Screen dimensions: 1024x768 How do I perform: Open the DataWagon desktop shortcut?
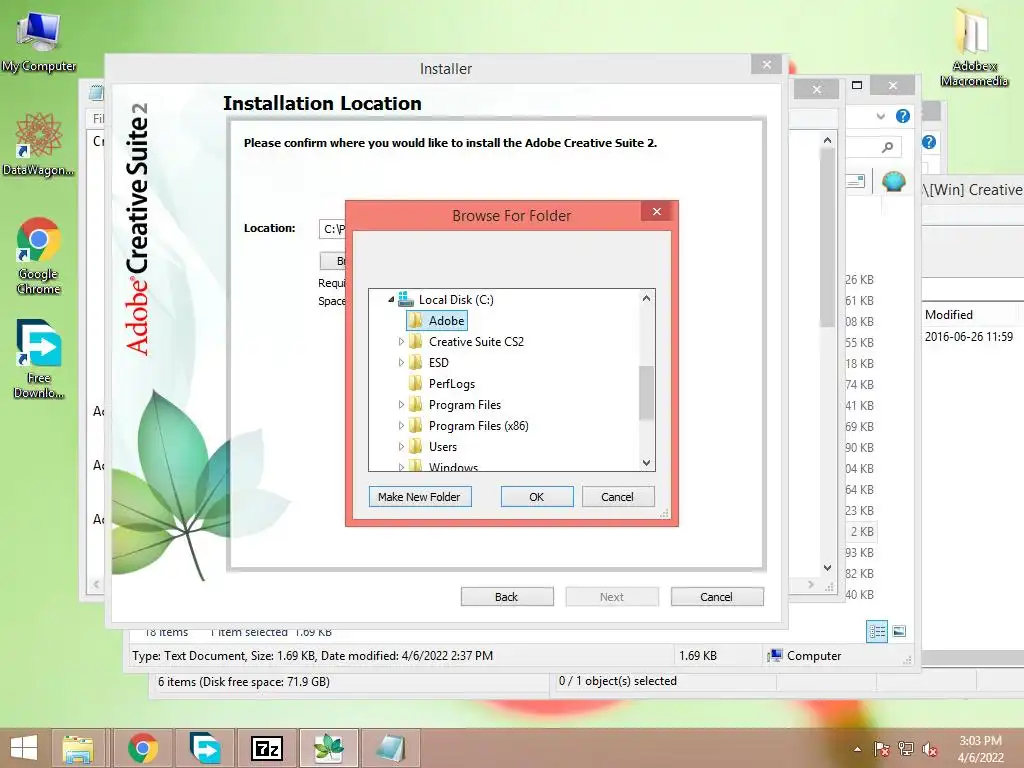click(39, 144)
